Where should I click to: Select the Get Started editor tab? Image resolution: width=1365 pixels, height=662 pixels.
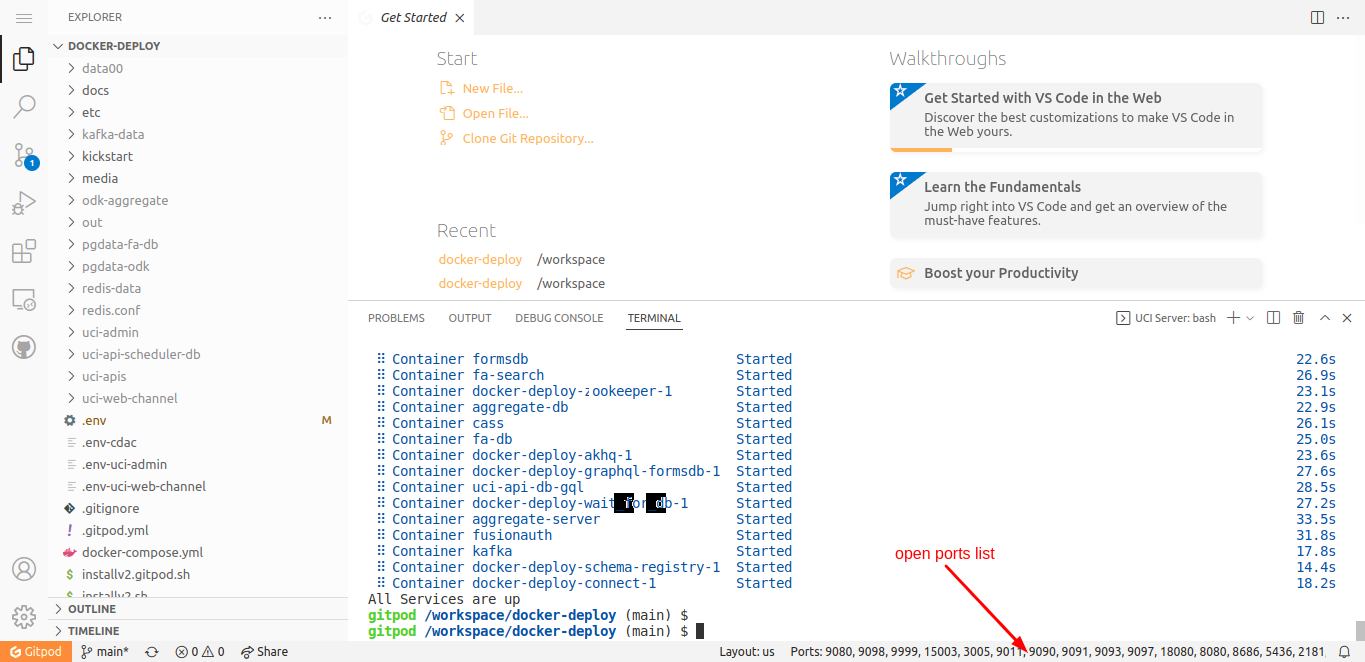pyautogui.click(x=411, y=18)
